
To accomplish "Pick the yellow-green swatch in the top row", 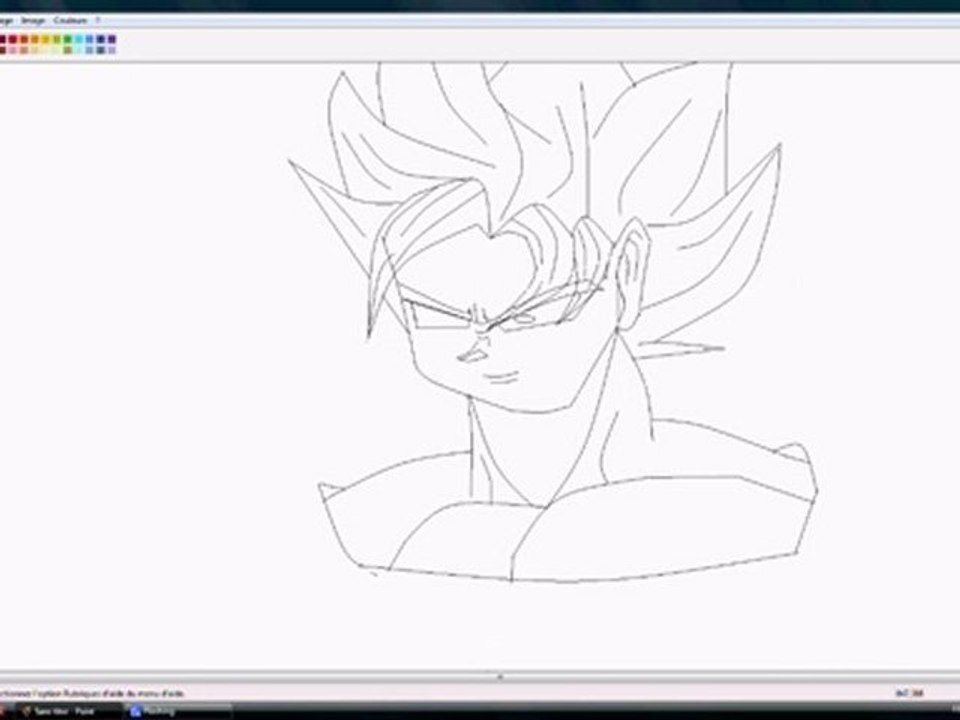I will coord(56,39).
